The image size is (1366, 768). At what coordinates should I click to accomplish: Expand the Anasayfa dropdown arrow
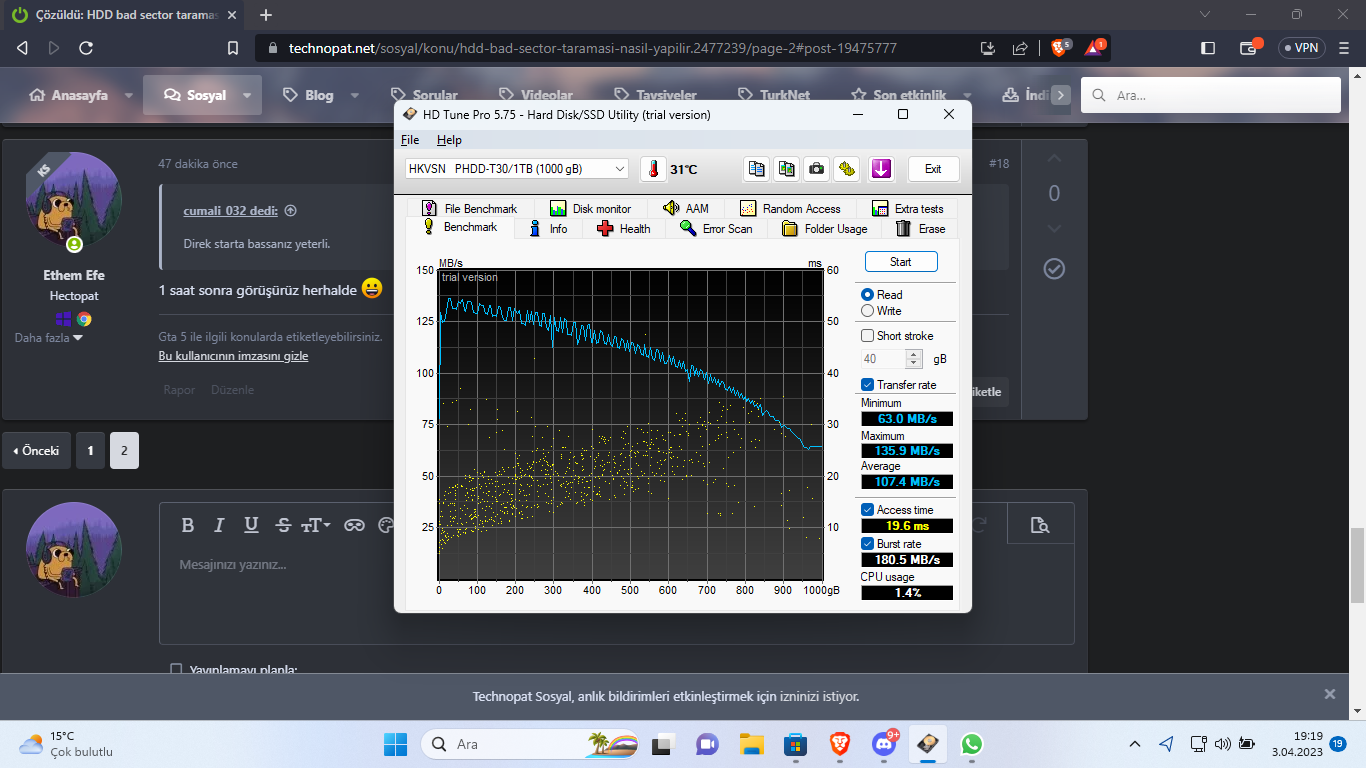pos(129,96)
